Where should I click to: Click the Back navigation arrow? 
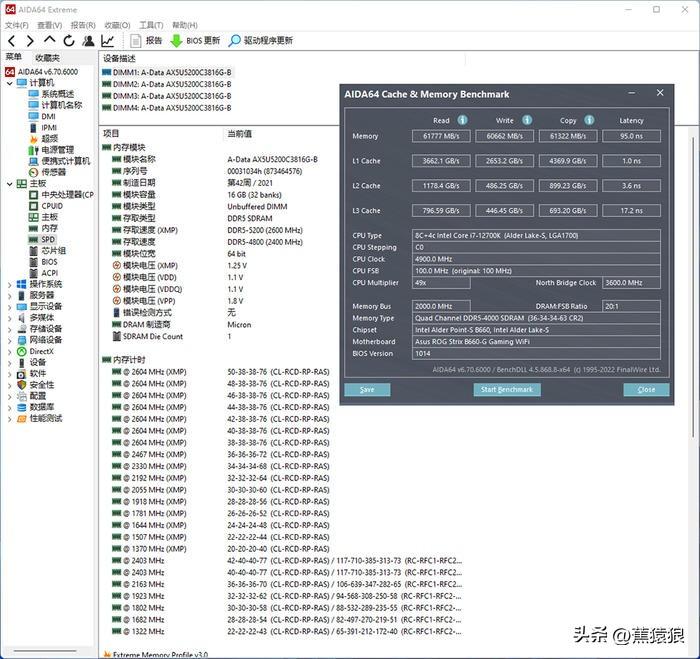[12, 41]
